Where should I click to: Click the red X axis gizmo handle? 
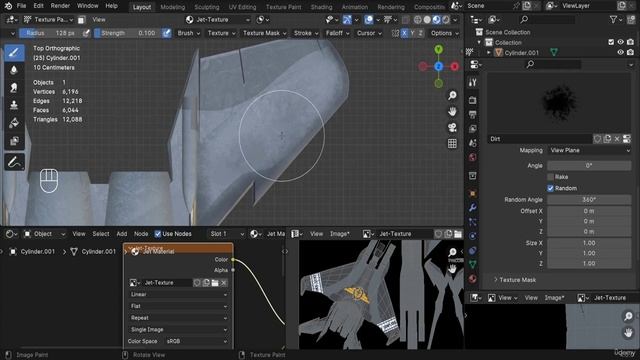pyautogui.click(x=454, y=66)
